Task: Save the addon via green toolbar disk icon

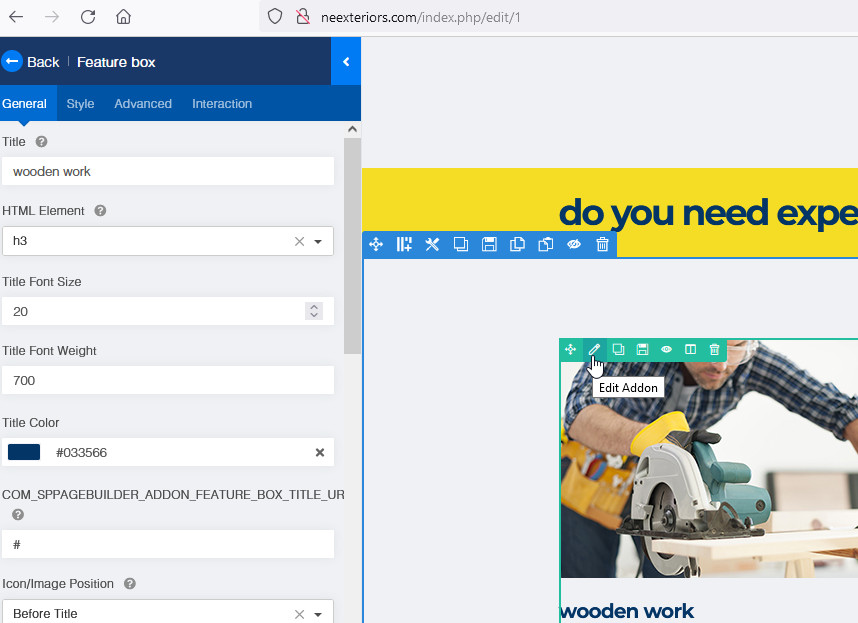Action: pyautogui.click(x=642, y=350)
